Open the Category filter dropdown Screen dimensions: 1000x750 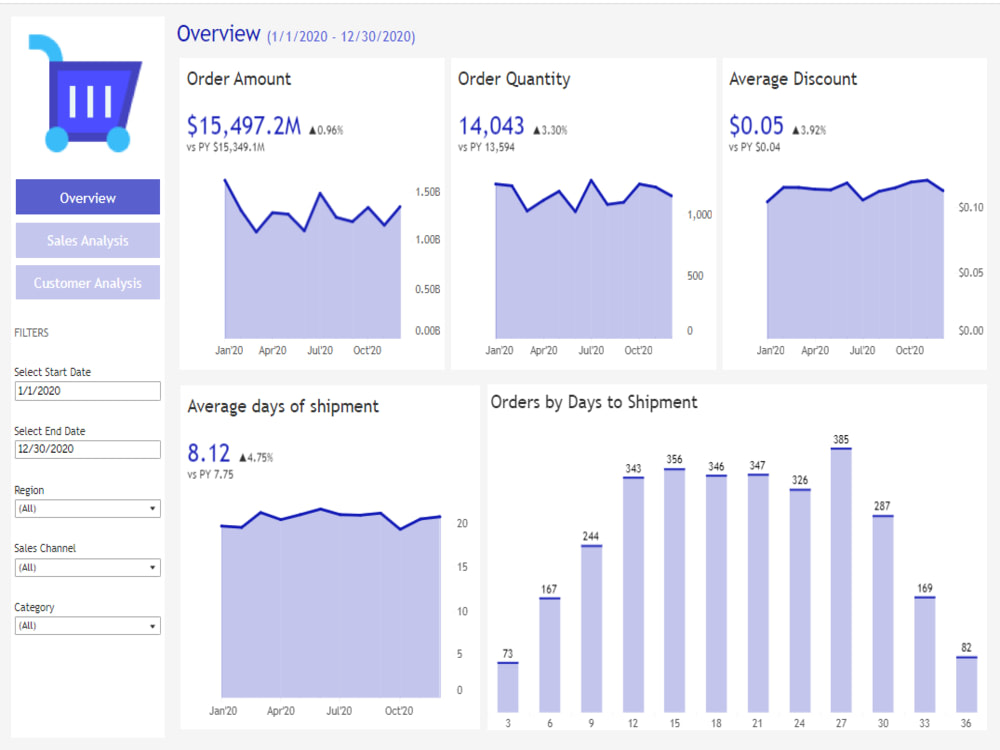[87, 625]
